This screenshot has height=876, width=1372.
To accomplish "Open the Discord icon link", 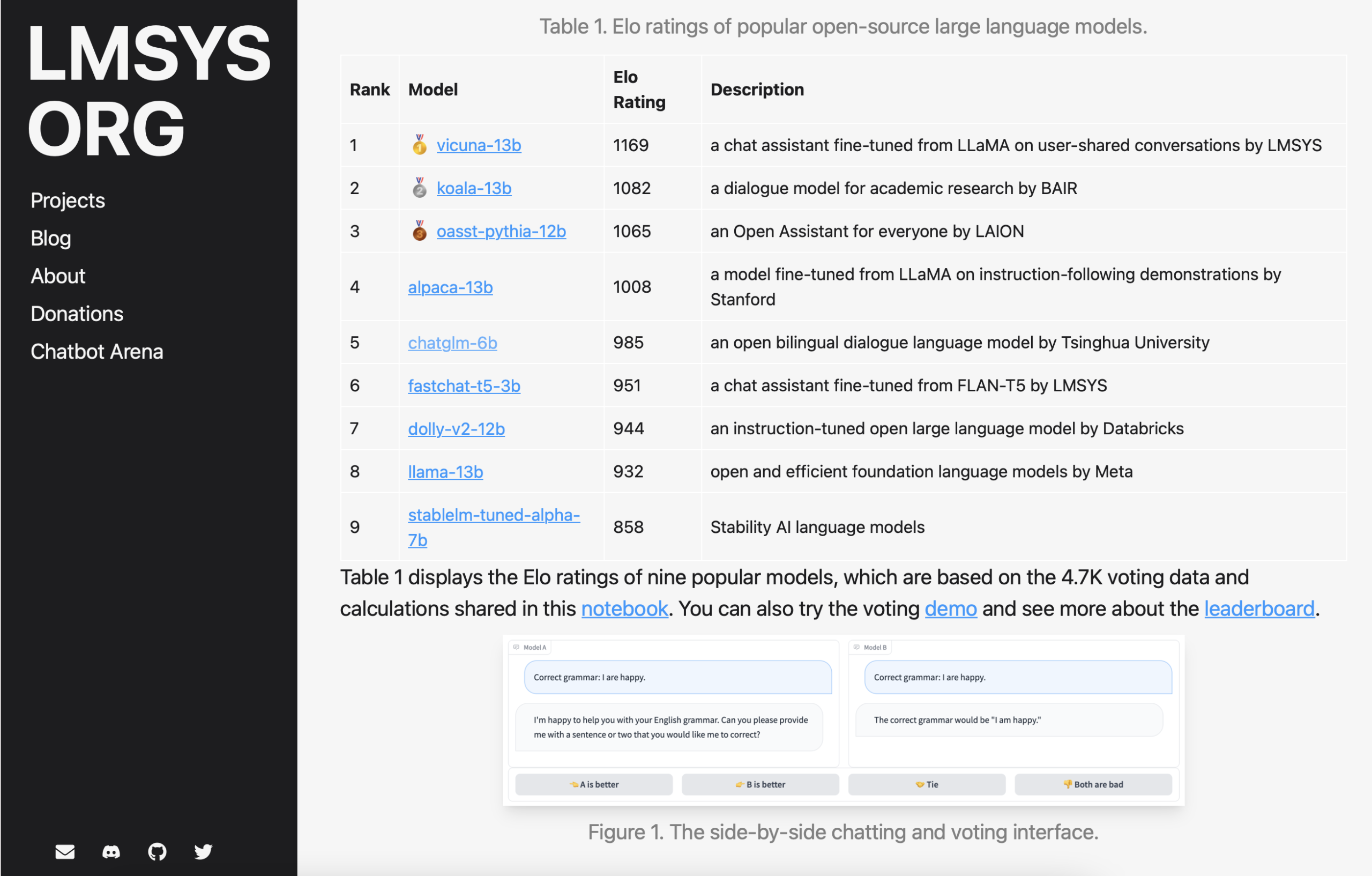I will point(111,851).
